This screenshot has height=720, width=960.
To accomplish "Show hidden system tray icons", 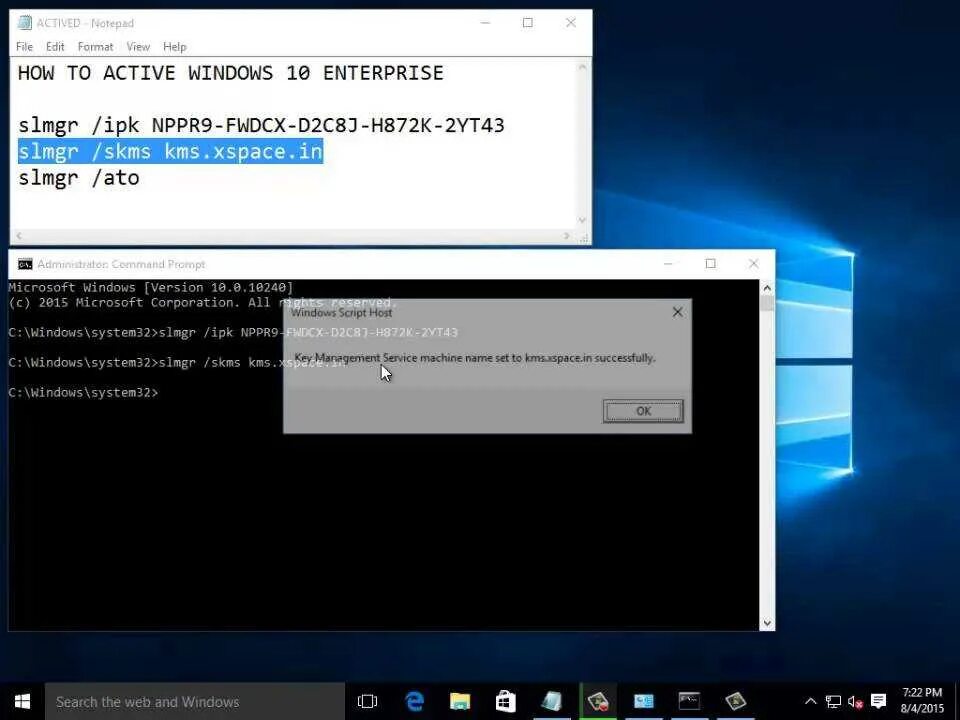I will click(x=810, y=702).
